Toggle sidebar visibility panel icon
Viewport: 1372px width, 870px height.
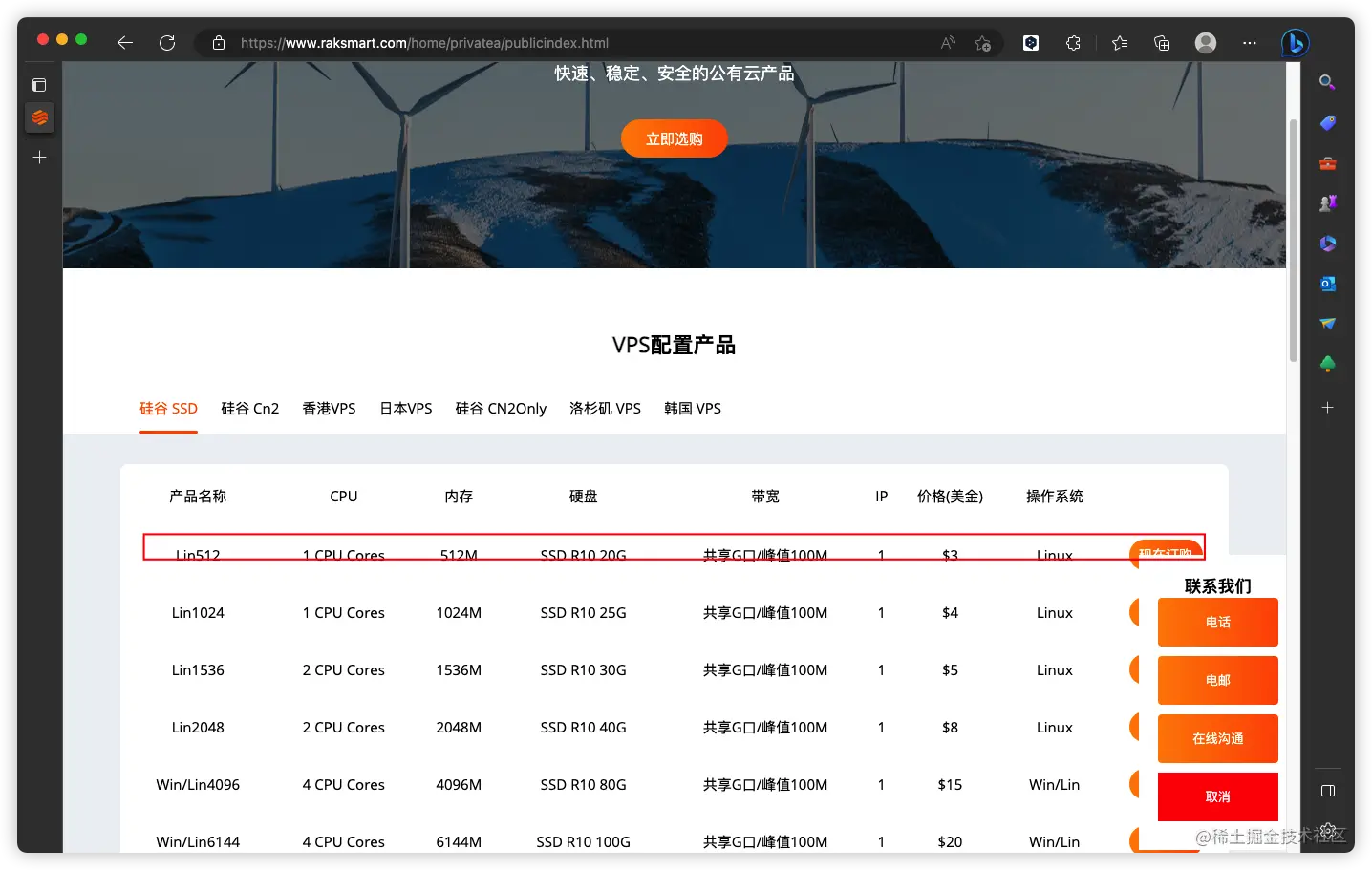pyautogui.click(x=1327, y=791)
